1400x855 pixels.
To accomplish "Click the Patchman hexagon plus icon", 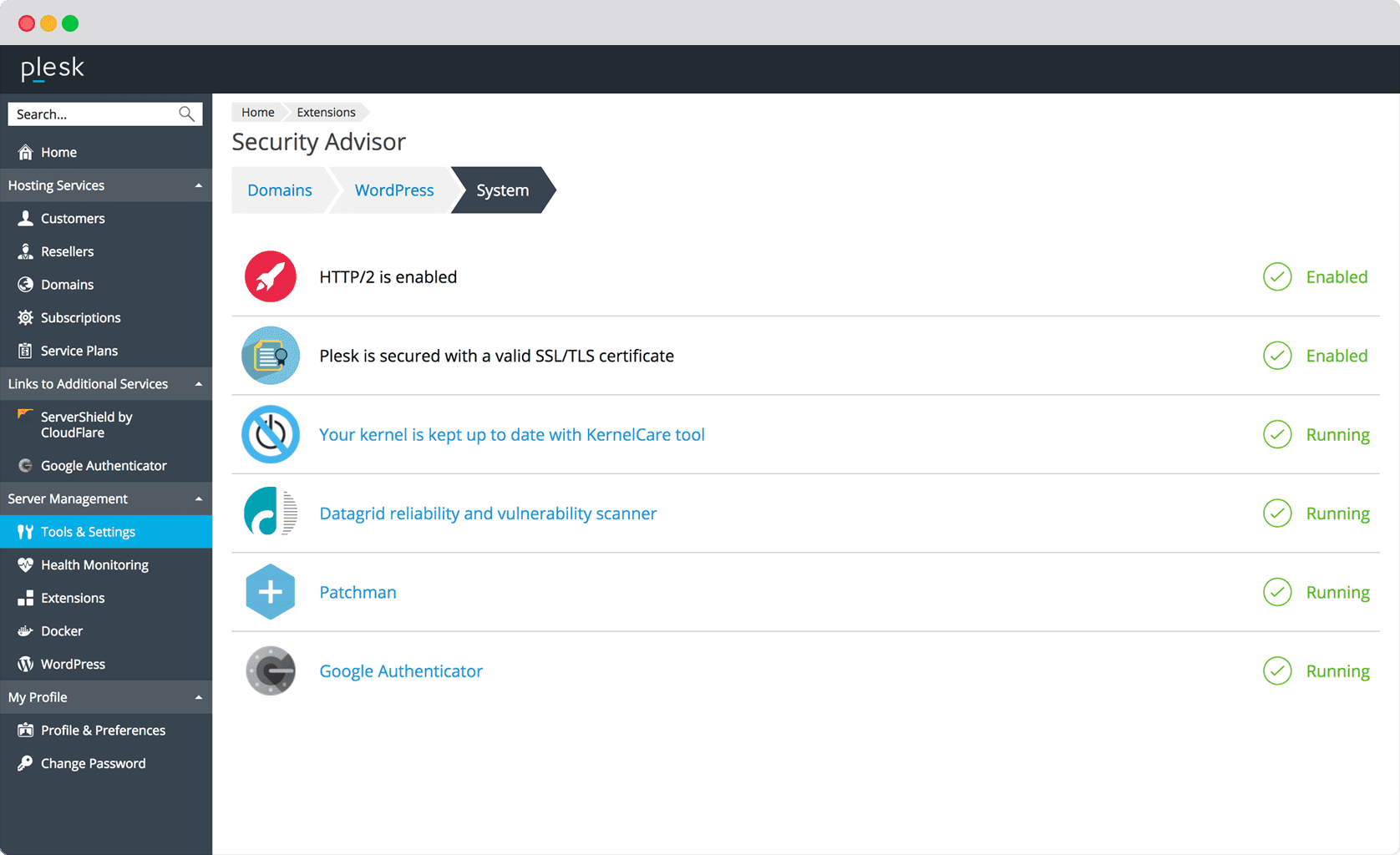I will coord(270,592).
